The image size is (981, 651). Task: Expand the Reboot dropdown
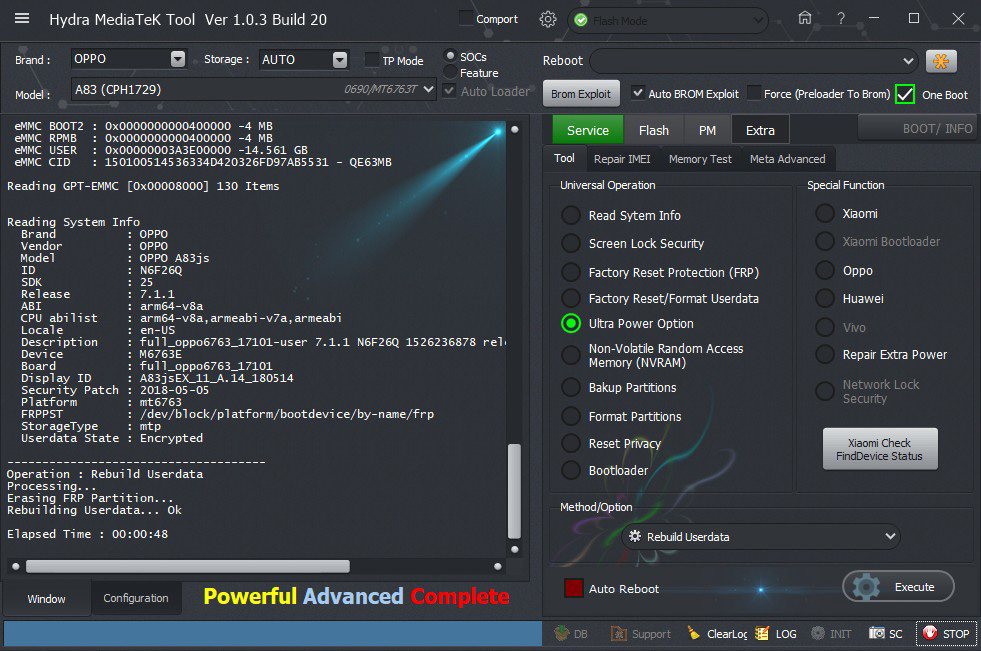pyautogui.click(x=908, y=61)
